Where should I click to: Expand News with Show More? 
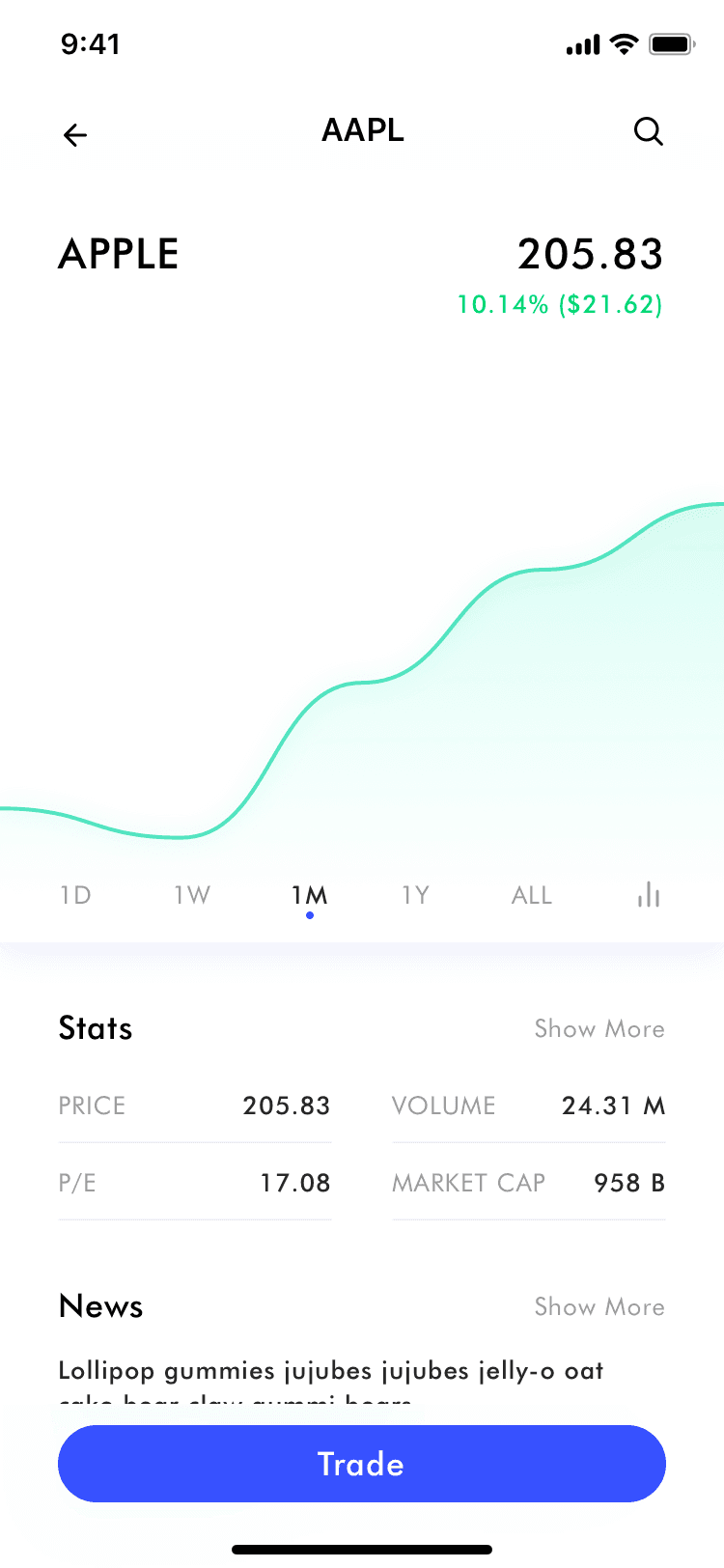pyautogui.click(x=599, y=1306)
